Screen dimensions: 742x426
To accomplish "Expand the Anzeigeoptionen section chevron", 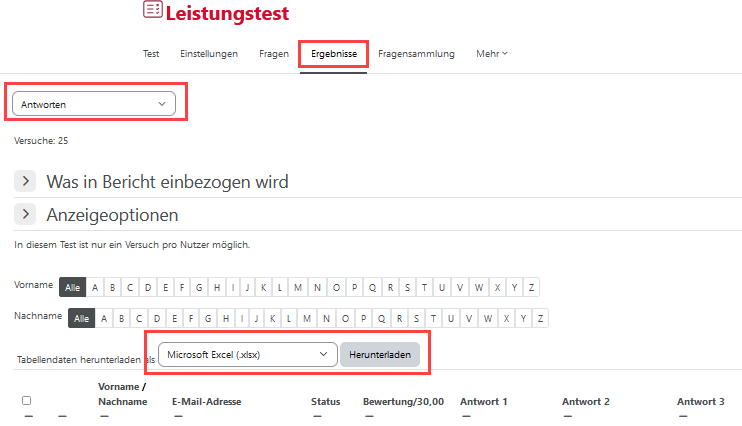I will 25,214.
